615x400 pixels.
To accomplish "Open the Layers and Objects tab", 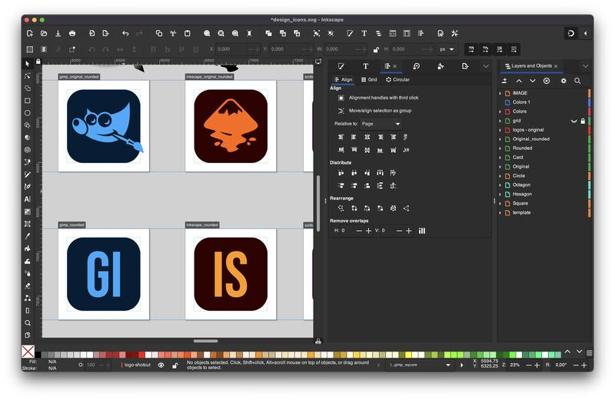I will pos(531,66).
